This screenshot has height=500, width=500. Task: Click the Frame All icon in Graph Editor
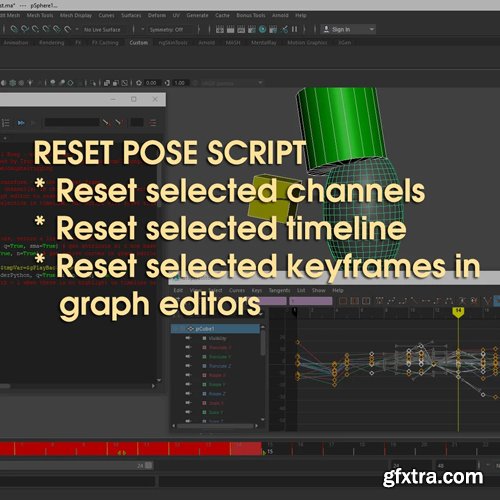point(343,301)
